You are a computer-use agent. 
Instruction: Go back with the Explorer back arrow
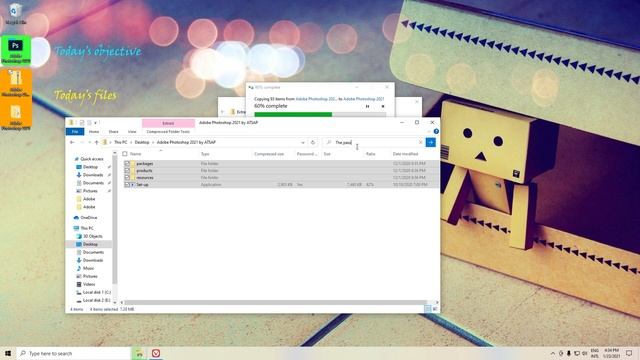[72, 142]
